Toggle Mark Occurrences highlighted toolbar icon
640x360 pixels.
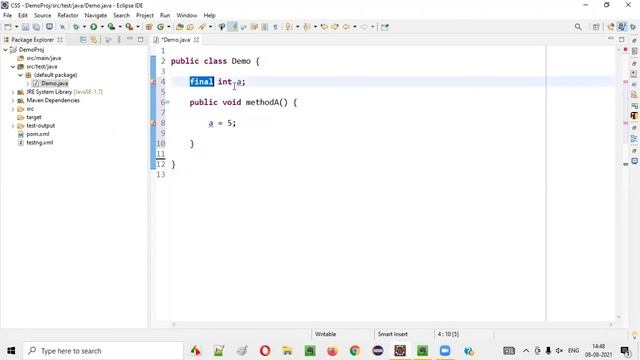tap(233, 27)
